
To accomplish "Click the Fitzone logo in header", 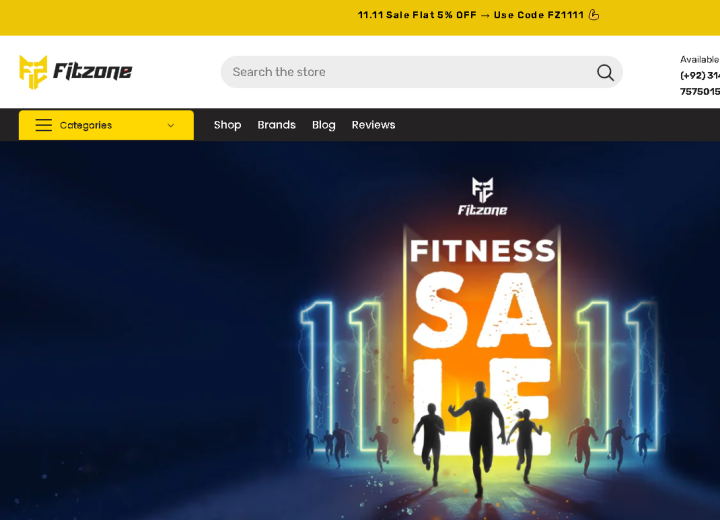I will (75, 72).
